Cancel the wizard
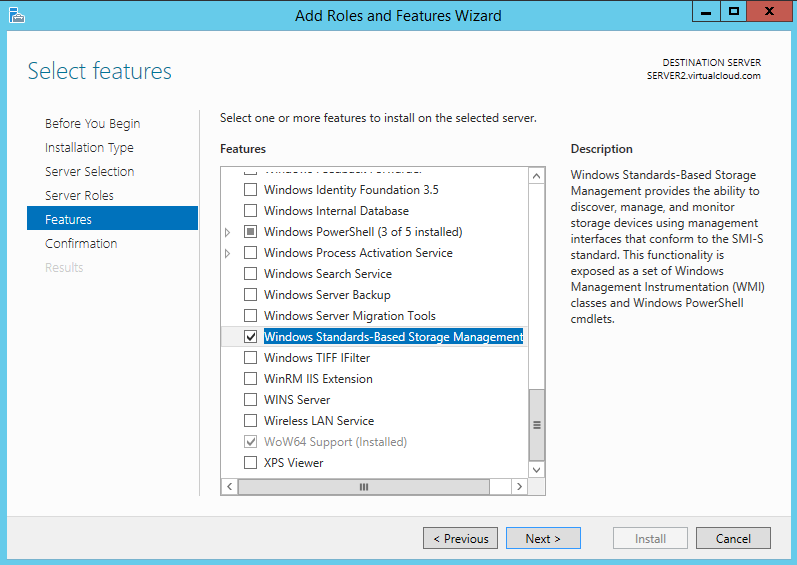The width and height of the screenshot is (797, 565). point(733,538)
